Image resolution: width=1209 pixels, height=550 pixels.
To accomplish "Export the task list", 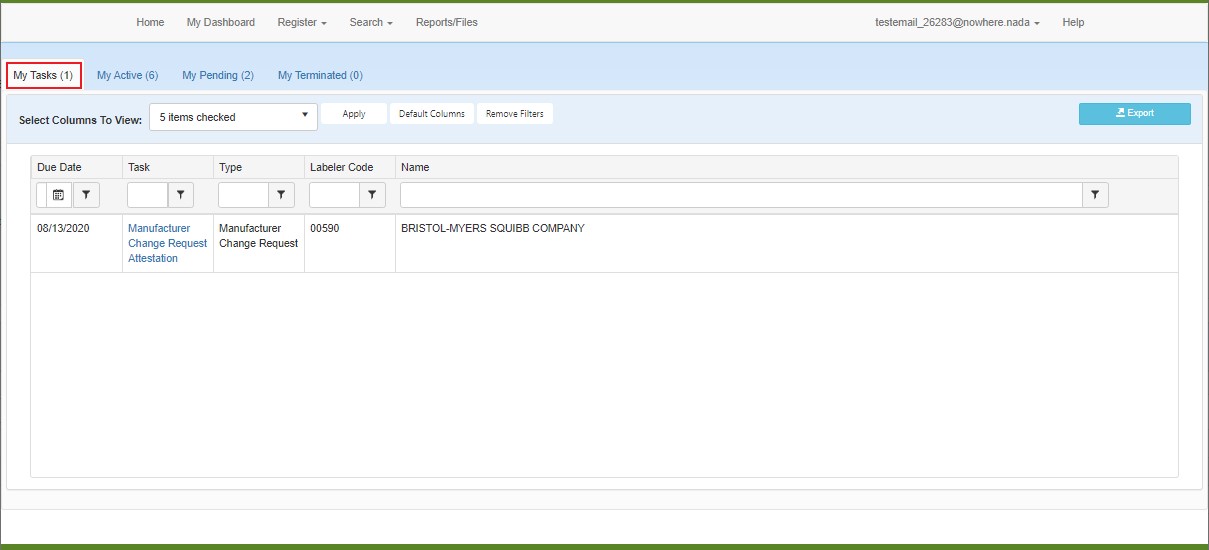I will point(1135,114).
